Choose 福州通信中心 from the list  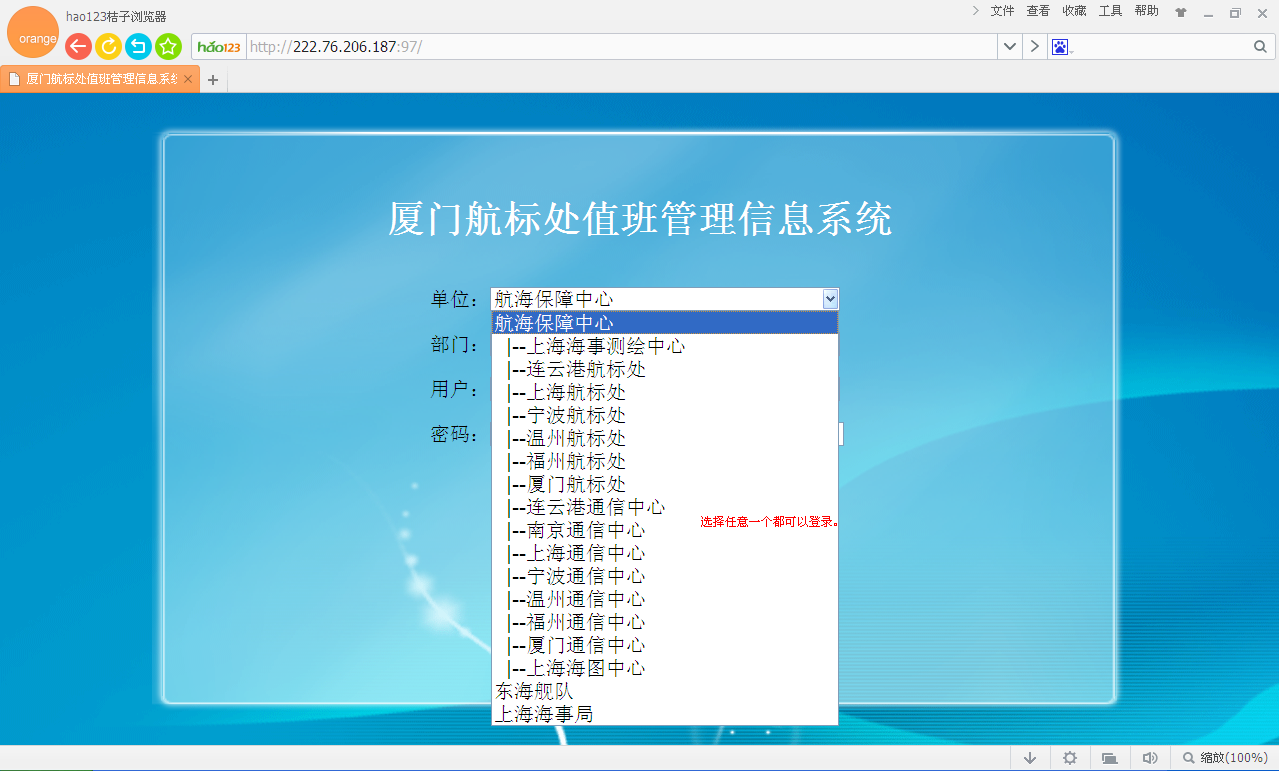664,622
